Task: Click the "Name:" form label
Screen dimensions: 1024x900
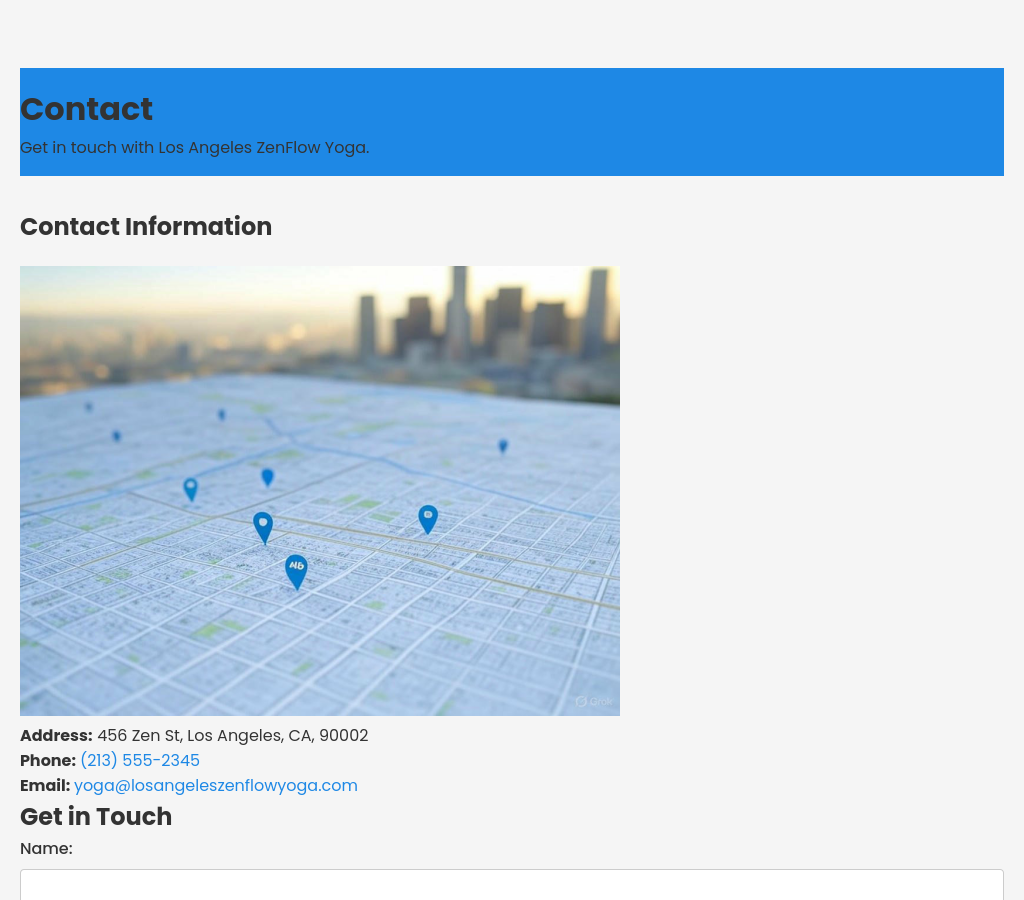Action: (x=46, y=848)
